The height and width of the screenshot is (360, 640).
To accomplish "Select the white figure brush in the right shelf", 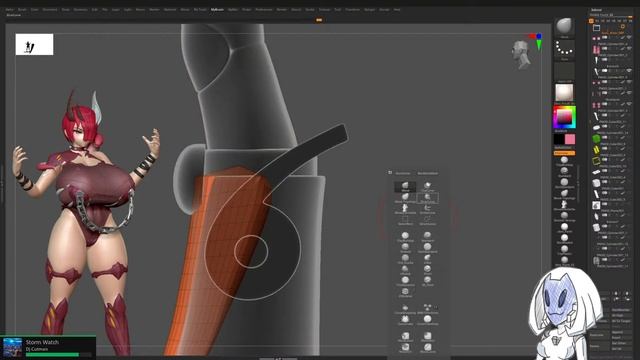I will point(564,204).
